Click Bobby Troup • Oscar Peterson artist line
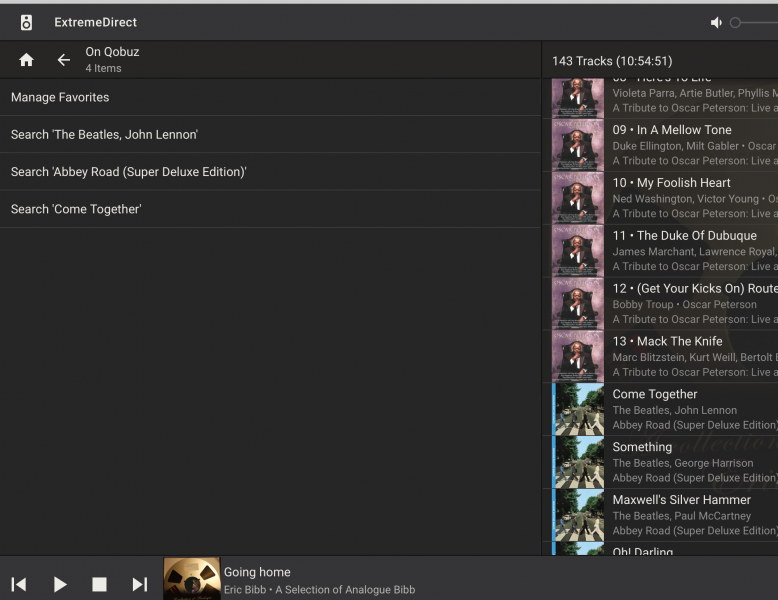Viewport: 778px width, 600px height. 685,305
